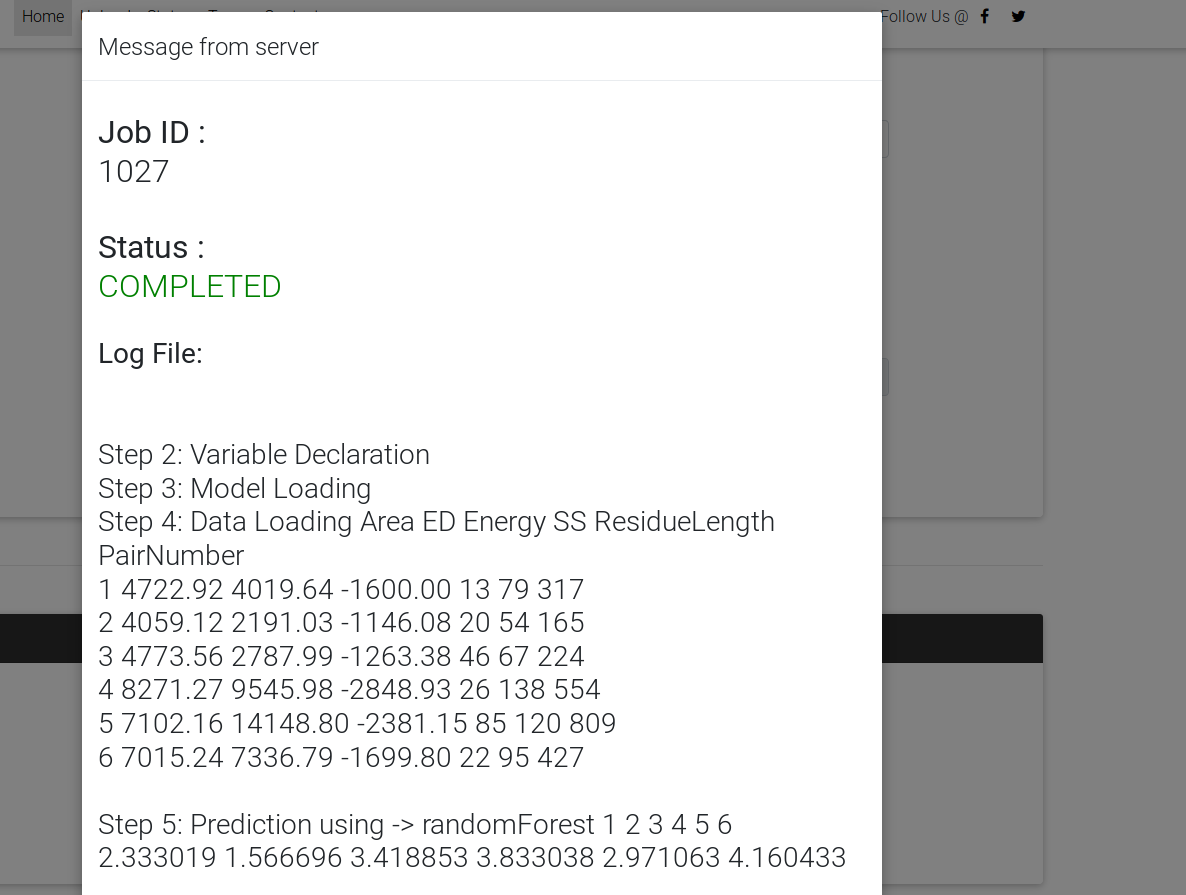1186x895 pixels.
Task: Click the green COMPLETED status text
Action: click(x=190, y=287)
